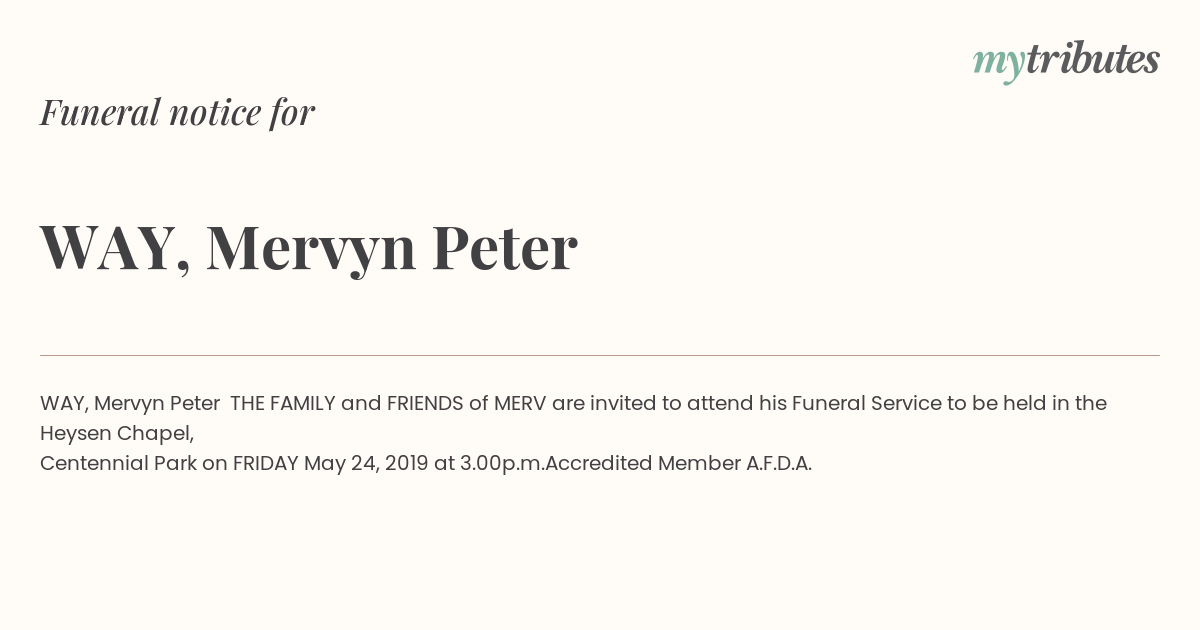The image size is (1200, 630).
Task: Click the large "WAY, Mervyn Peter" title
Action: [309, 248]
